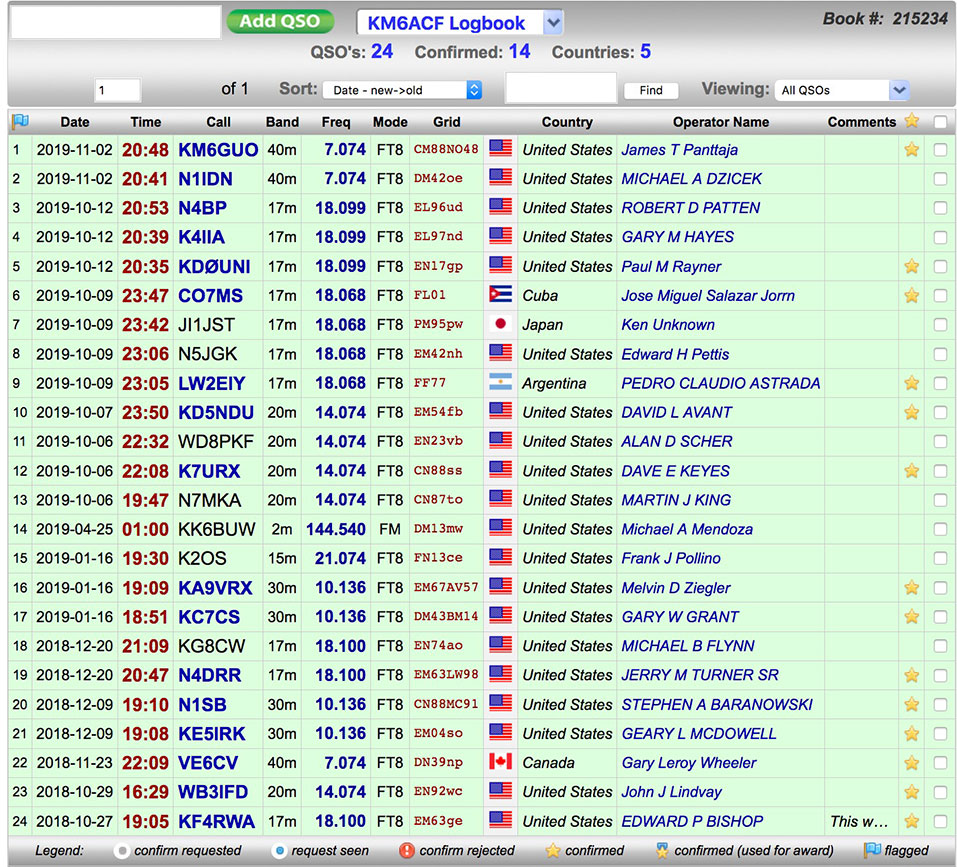This screenshot has width=957, height=867.
Task: Click the confirmed star for KDØUNI row
Action: tap(912, 267)
